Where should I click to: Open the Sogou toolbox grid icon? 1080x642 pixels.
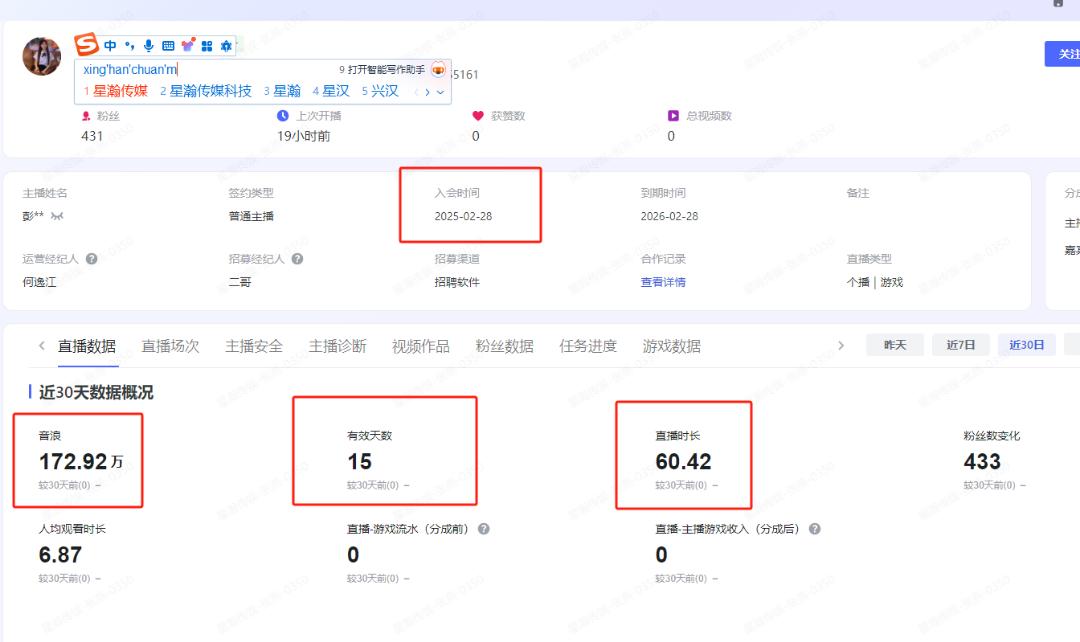(x=207, y=46)
